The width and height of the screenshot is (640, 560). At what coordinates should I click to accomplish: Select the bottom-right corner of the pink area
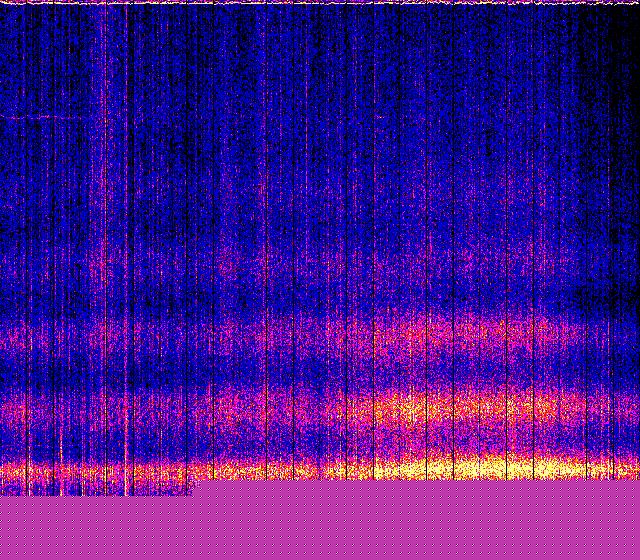click(634, 554)
